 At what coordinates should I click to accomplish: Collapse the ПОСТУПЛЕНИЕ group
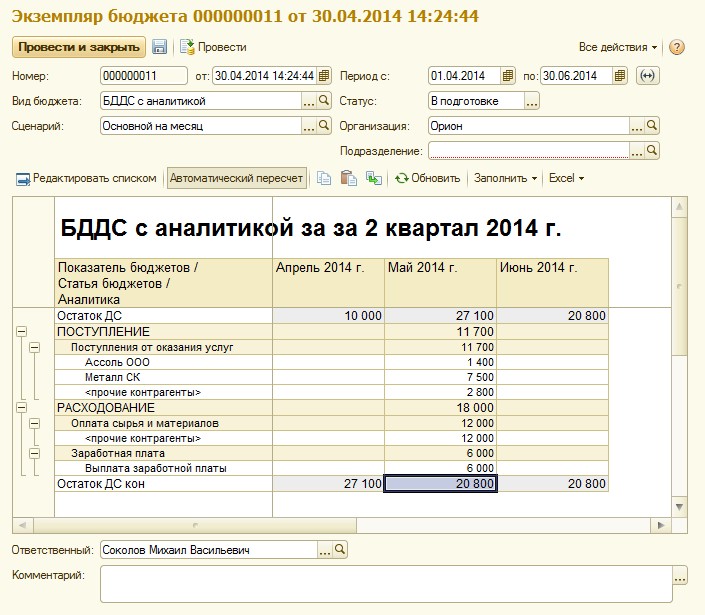[21, 332]
